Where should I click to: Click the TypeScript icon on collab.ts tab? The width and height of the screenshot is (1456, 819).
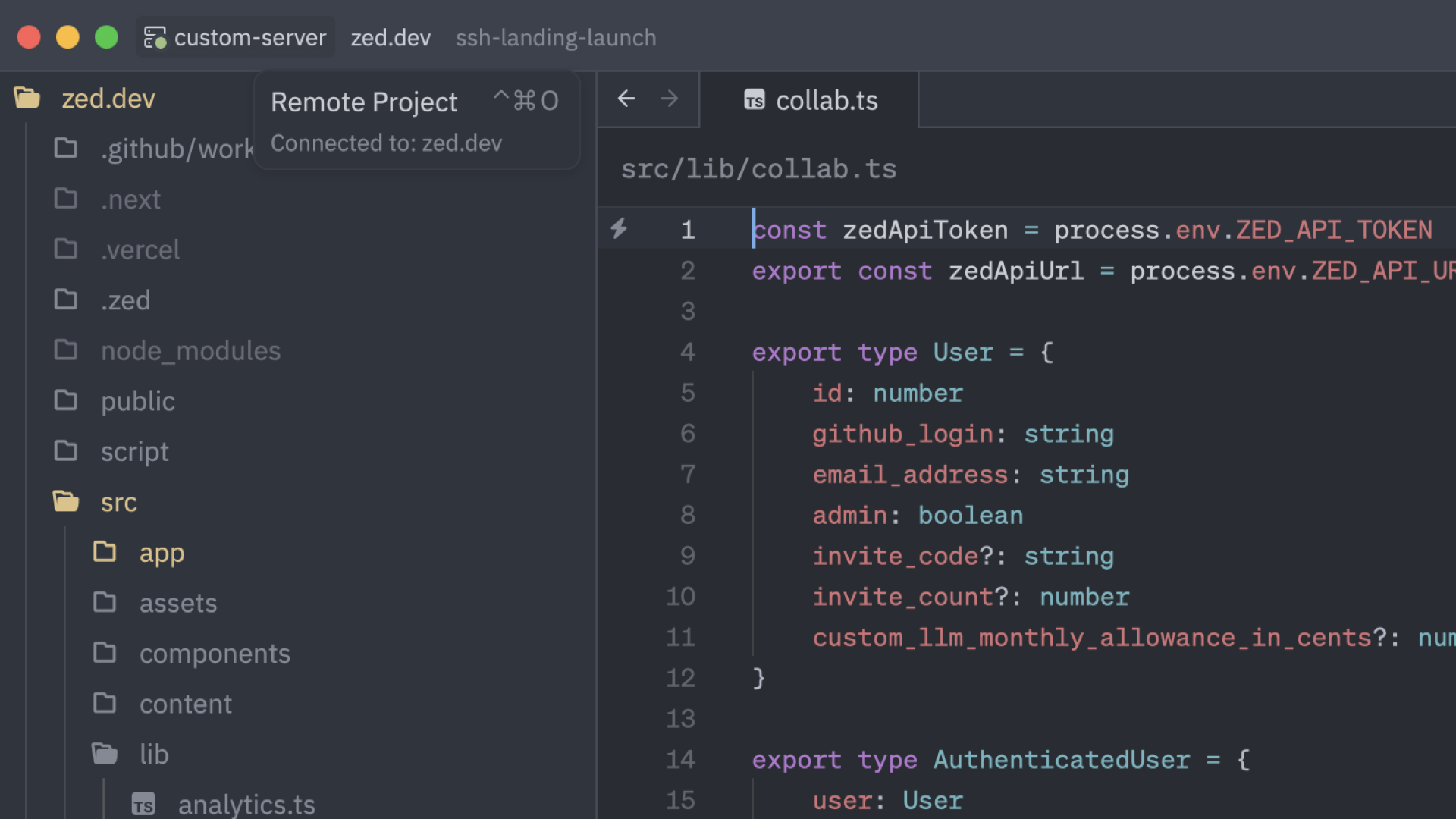click(754, 100)
